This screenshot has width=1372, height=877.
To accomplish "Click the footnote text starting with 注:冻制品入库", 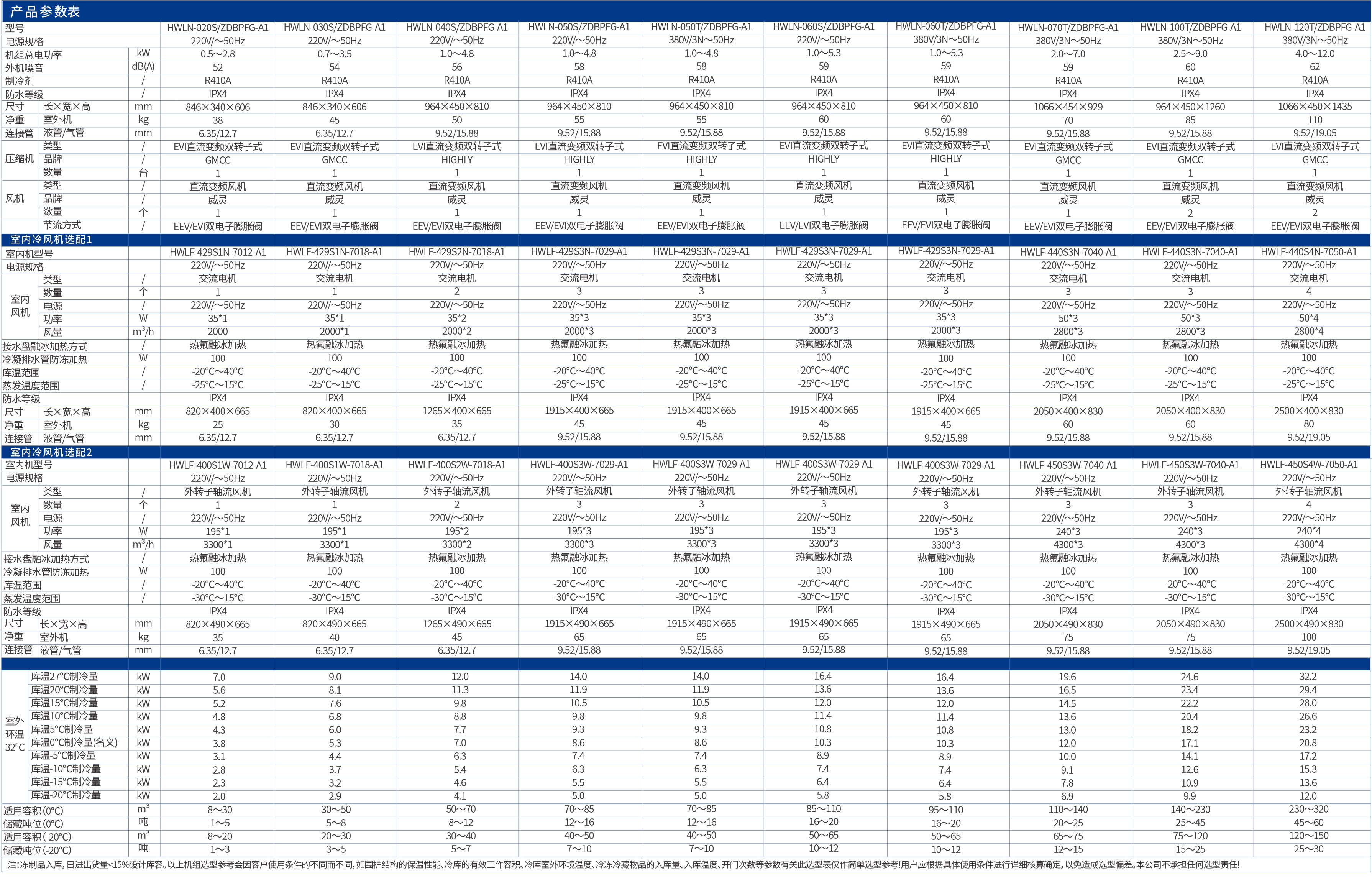I will coord(623,865).
